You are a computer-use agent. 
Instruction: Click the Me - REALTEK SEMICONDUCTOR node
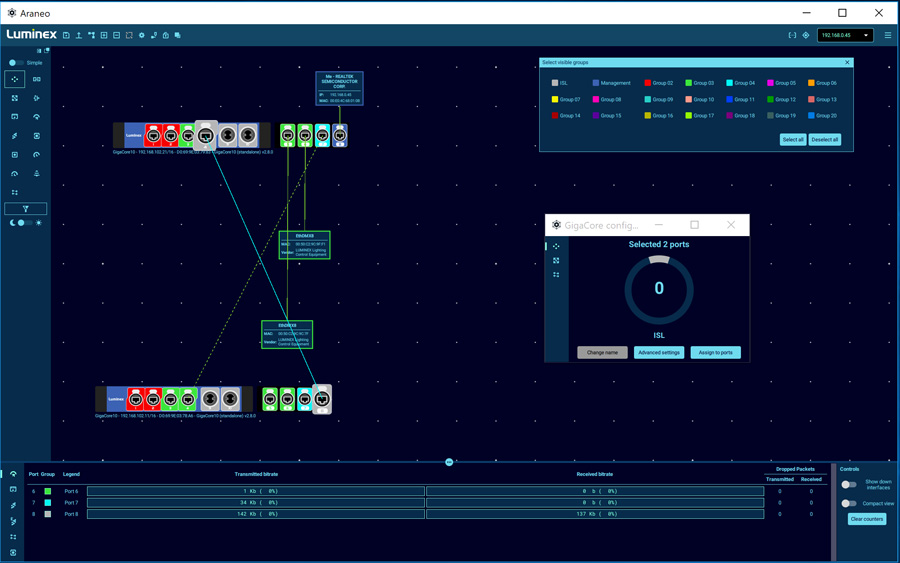(x=339, y=88)
